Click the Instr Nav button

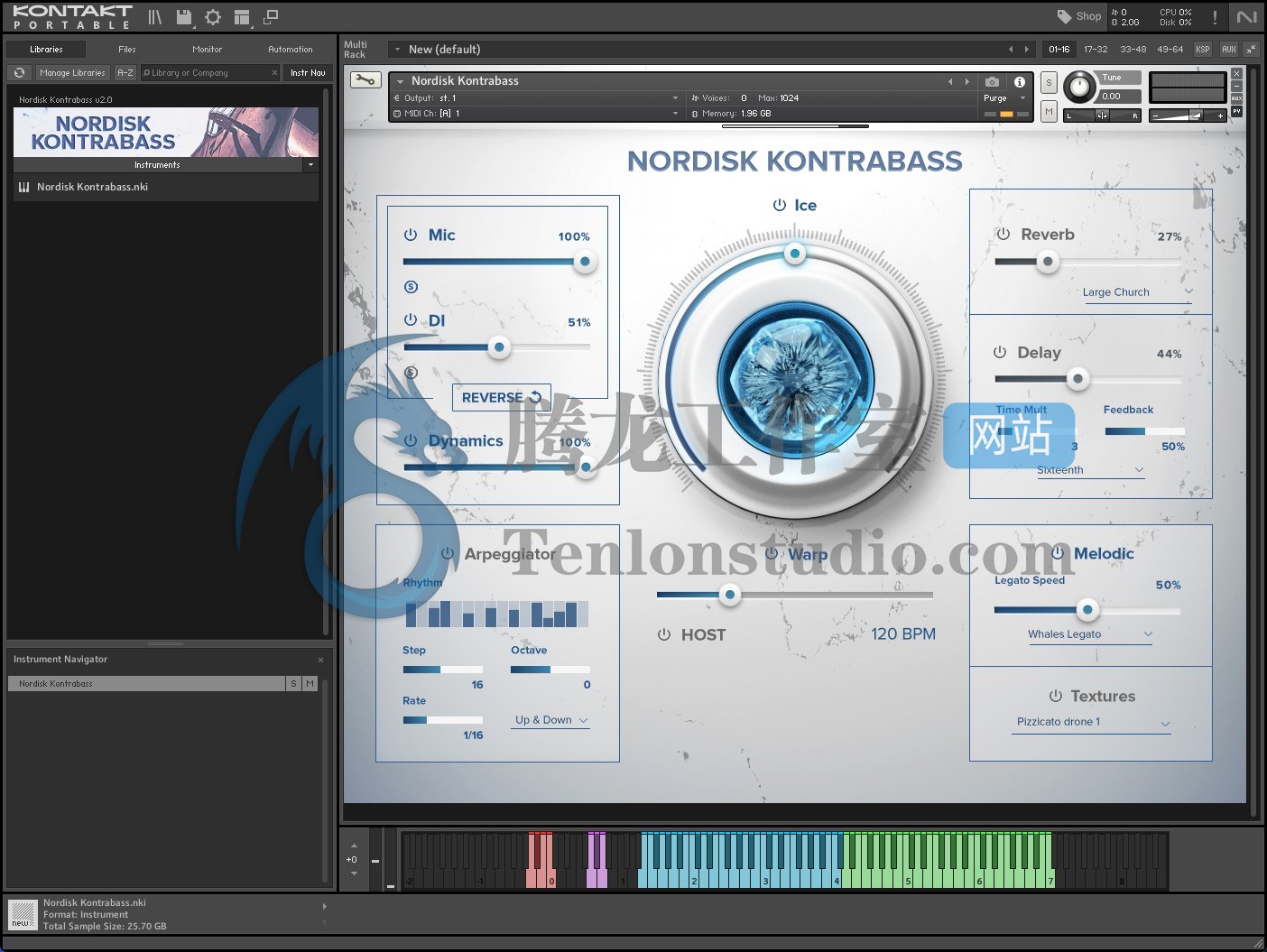308,73
